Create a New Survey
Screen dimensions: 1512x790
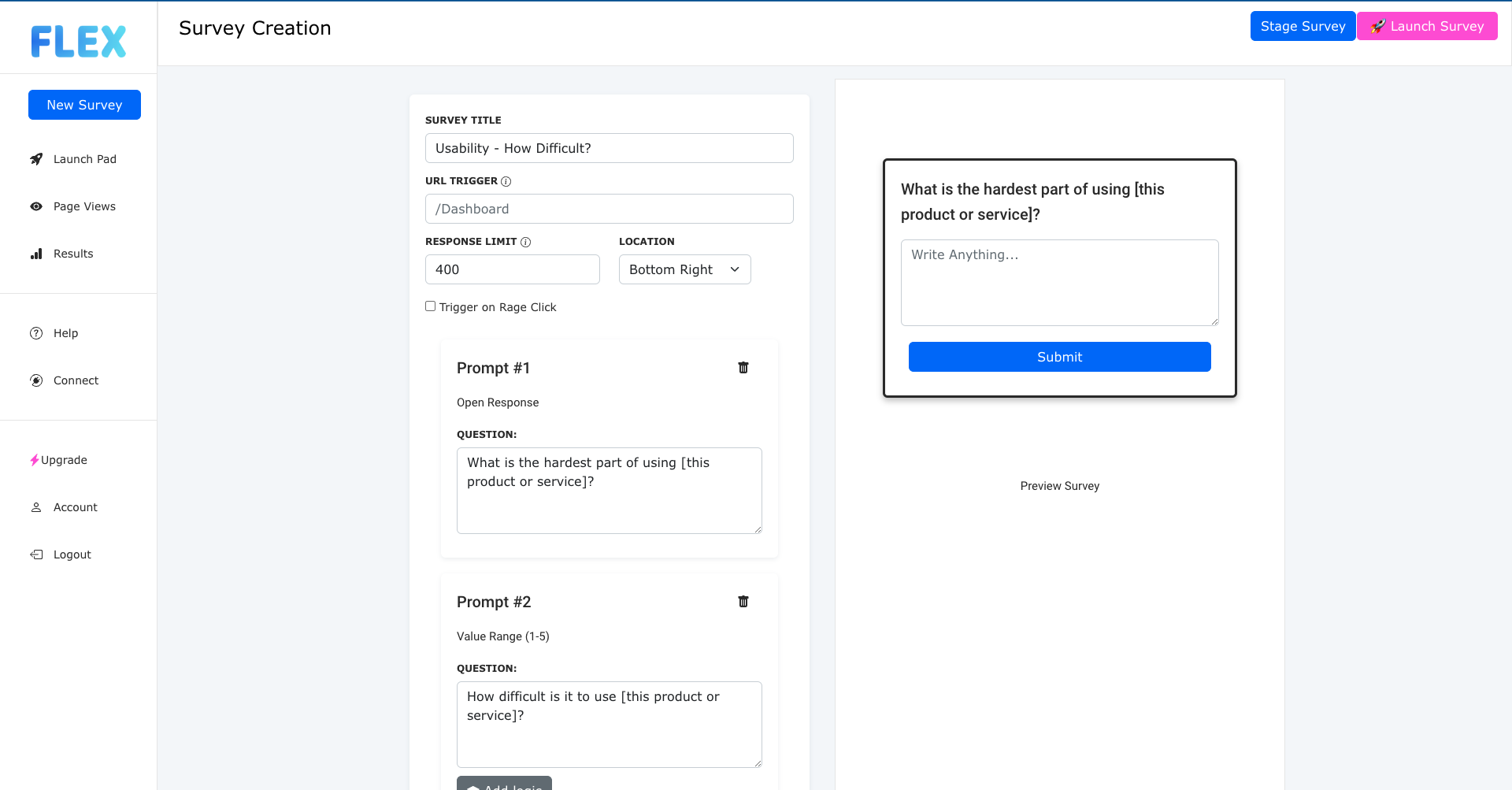(84, 105)
